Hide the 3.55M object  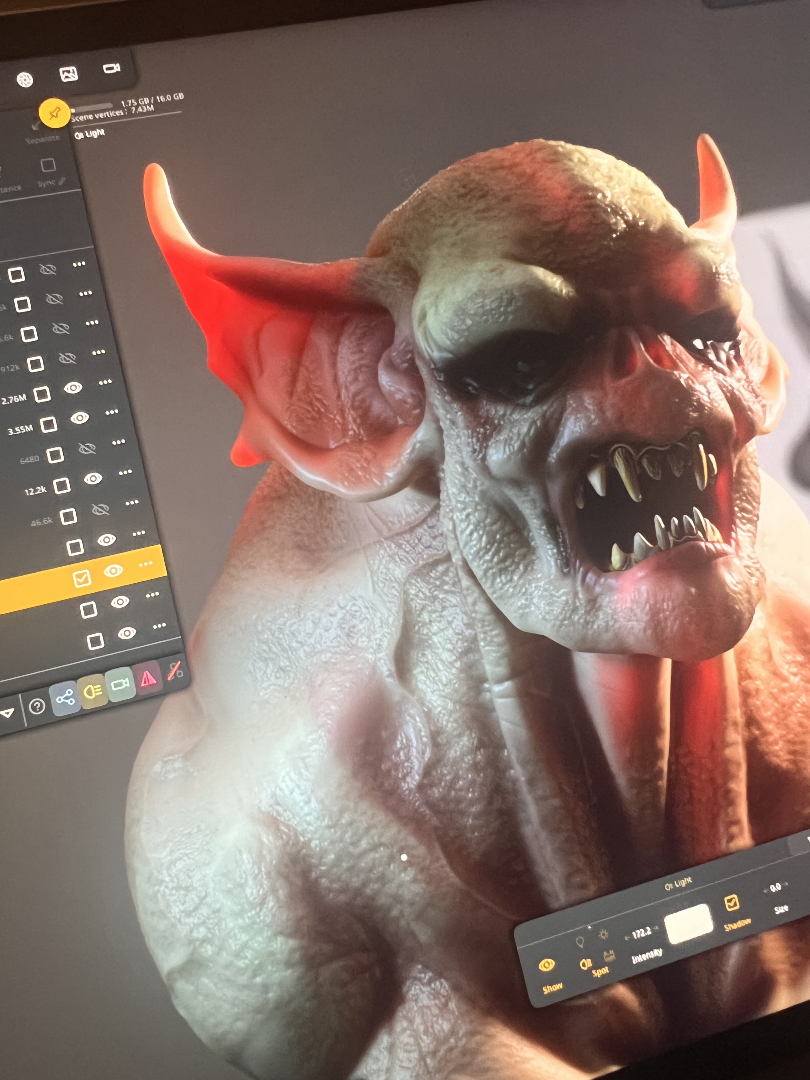click(x=80, y=418)
